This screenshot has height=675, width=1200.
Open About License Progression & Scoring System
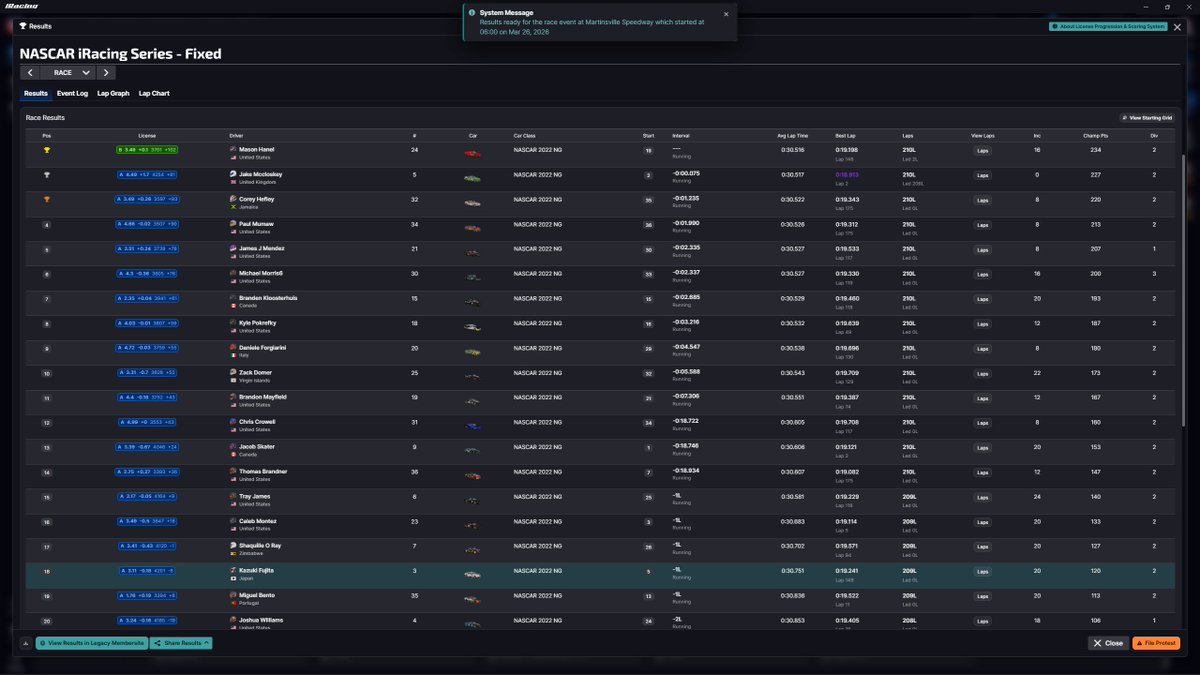coord(1108,26)
